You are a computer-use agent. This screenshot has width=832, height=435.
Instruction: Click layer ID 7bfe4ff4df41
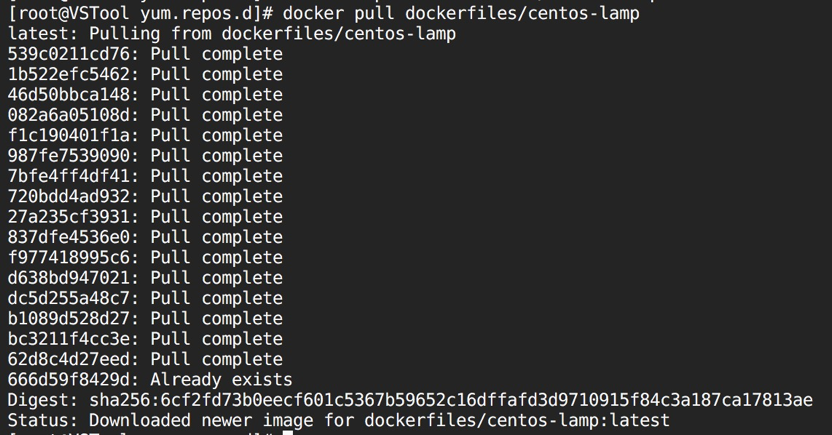(x=68, y=176)
